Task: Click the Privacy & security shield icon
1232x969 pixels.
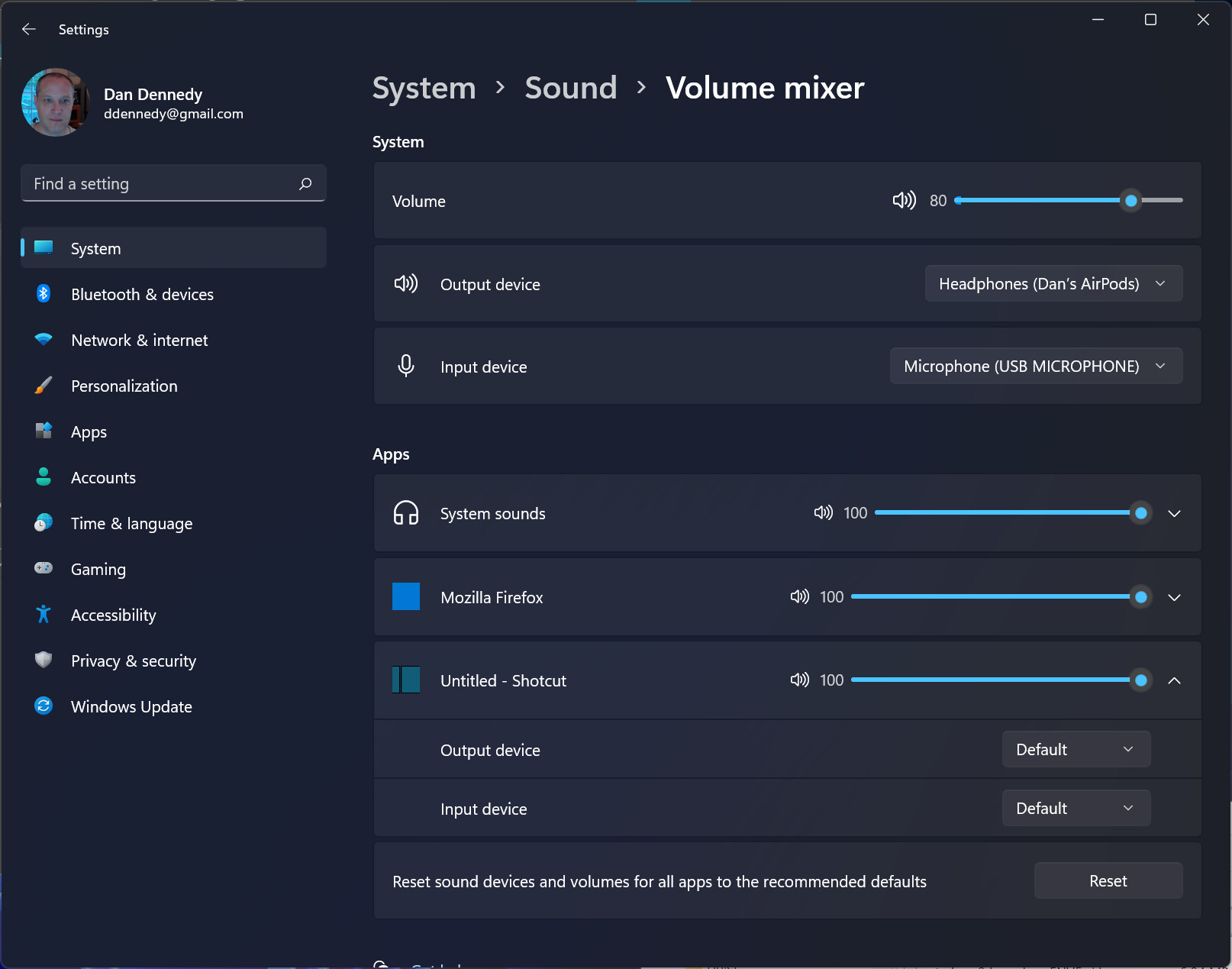Action: [x=44, y=660]
